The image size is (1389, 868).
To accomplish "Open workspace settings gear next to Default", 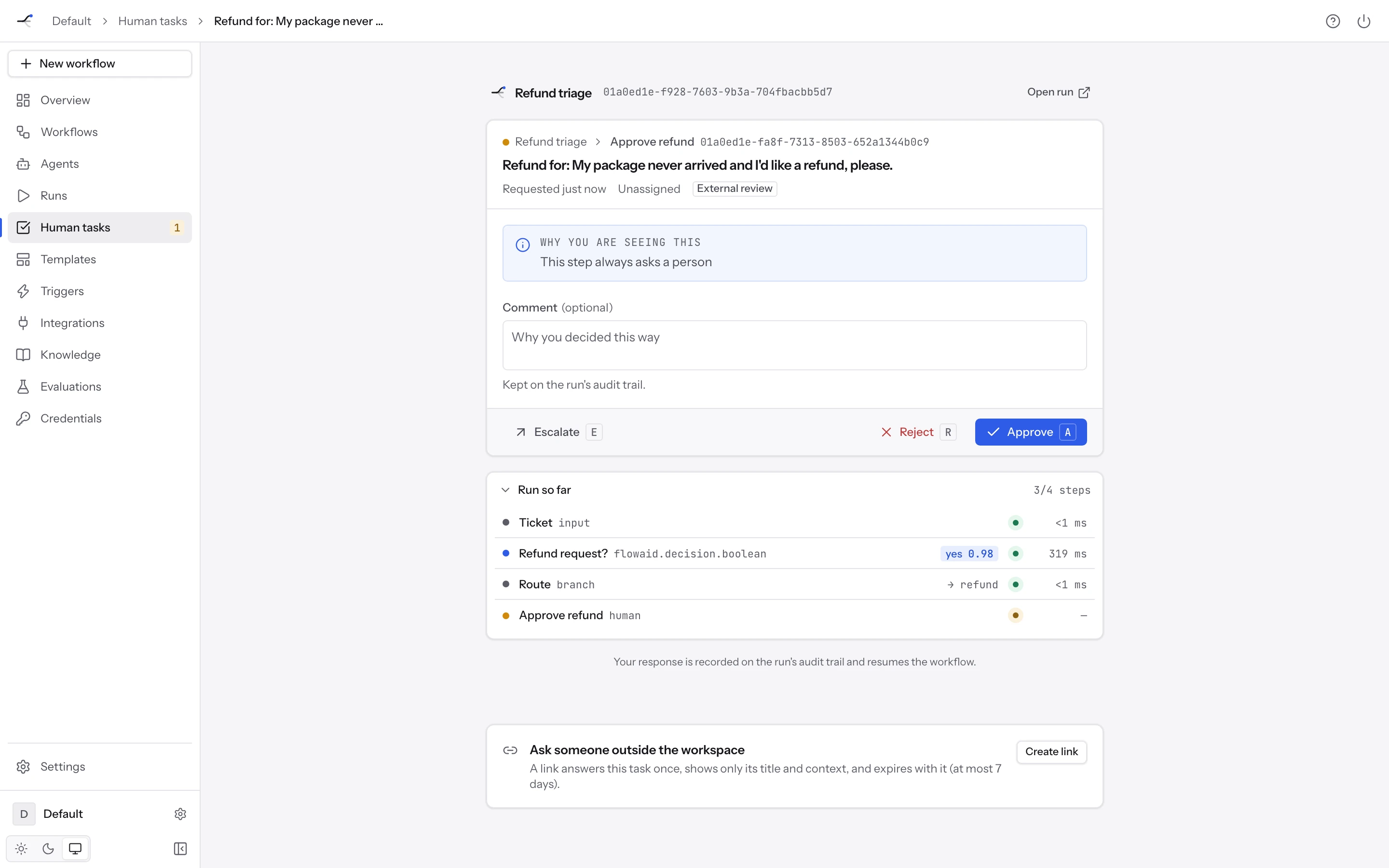I will (x=180, y=814).
